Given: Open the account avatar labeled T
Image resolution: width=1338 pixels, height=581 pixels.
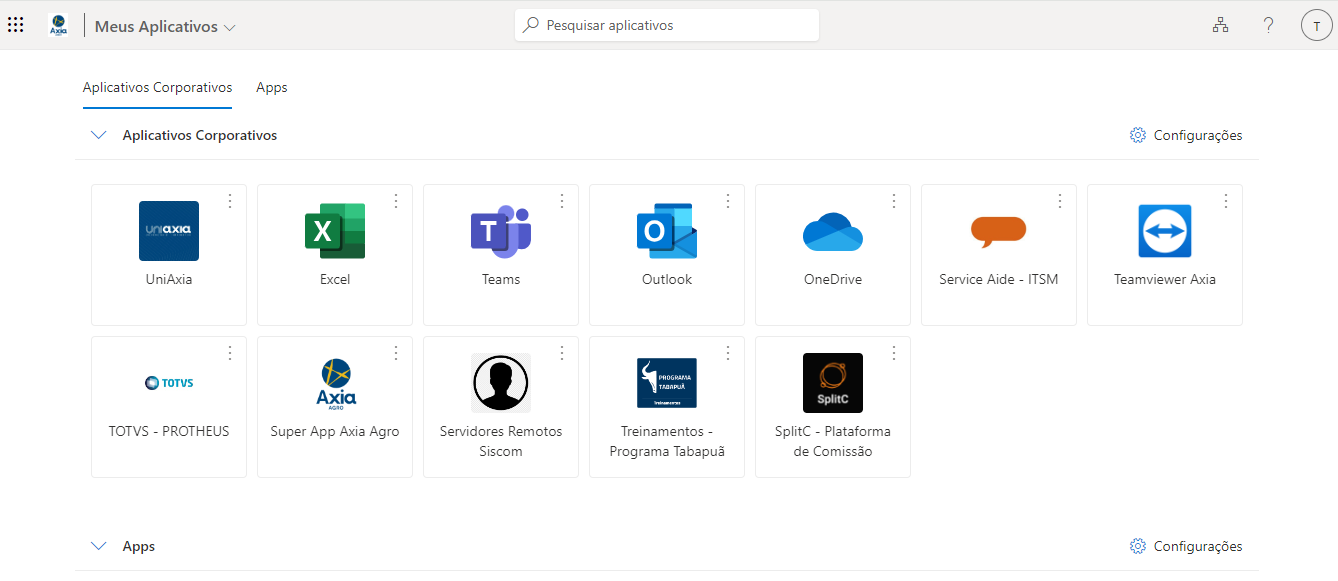Looking at the screenshot, I should coord(1317,26).
